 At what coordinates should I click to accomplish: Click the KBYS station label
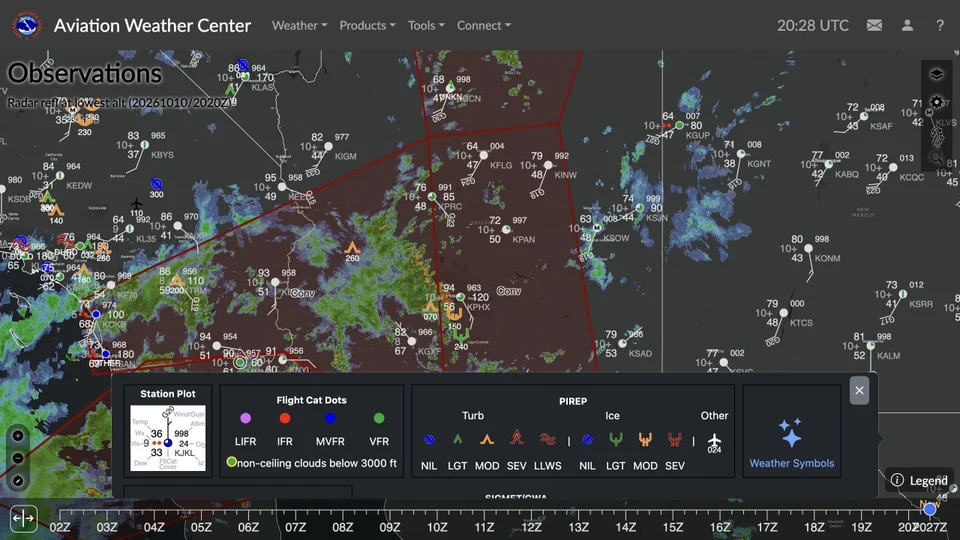(162, 155)
